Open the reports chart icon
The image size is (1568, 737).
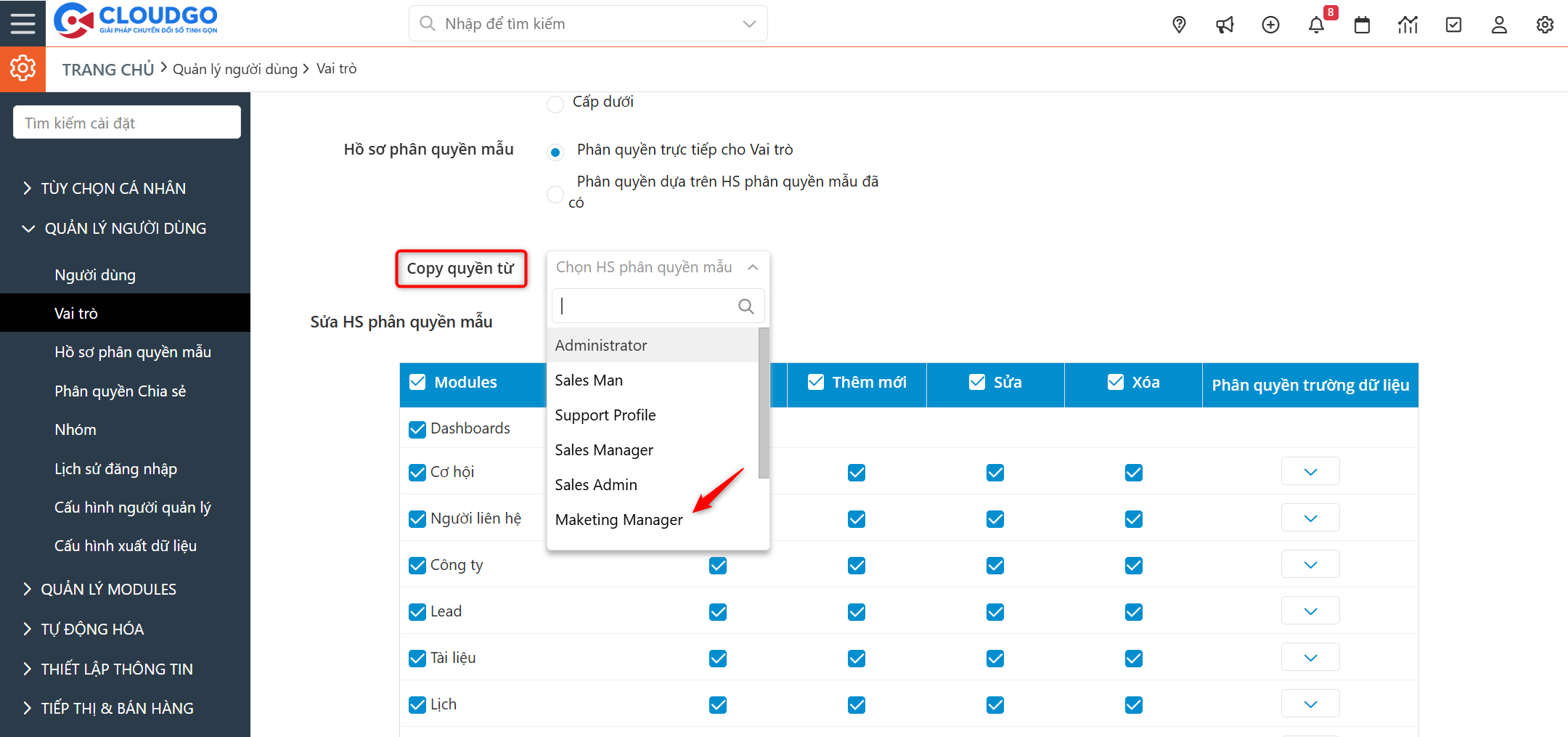[1408, 25]
